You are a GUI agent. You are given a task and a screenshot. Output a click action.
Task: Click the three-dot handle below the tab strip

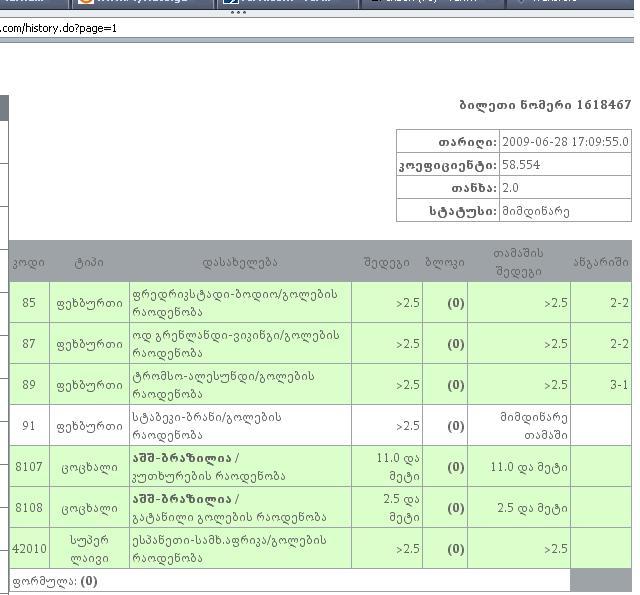(x=238, y=13)
